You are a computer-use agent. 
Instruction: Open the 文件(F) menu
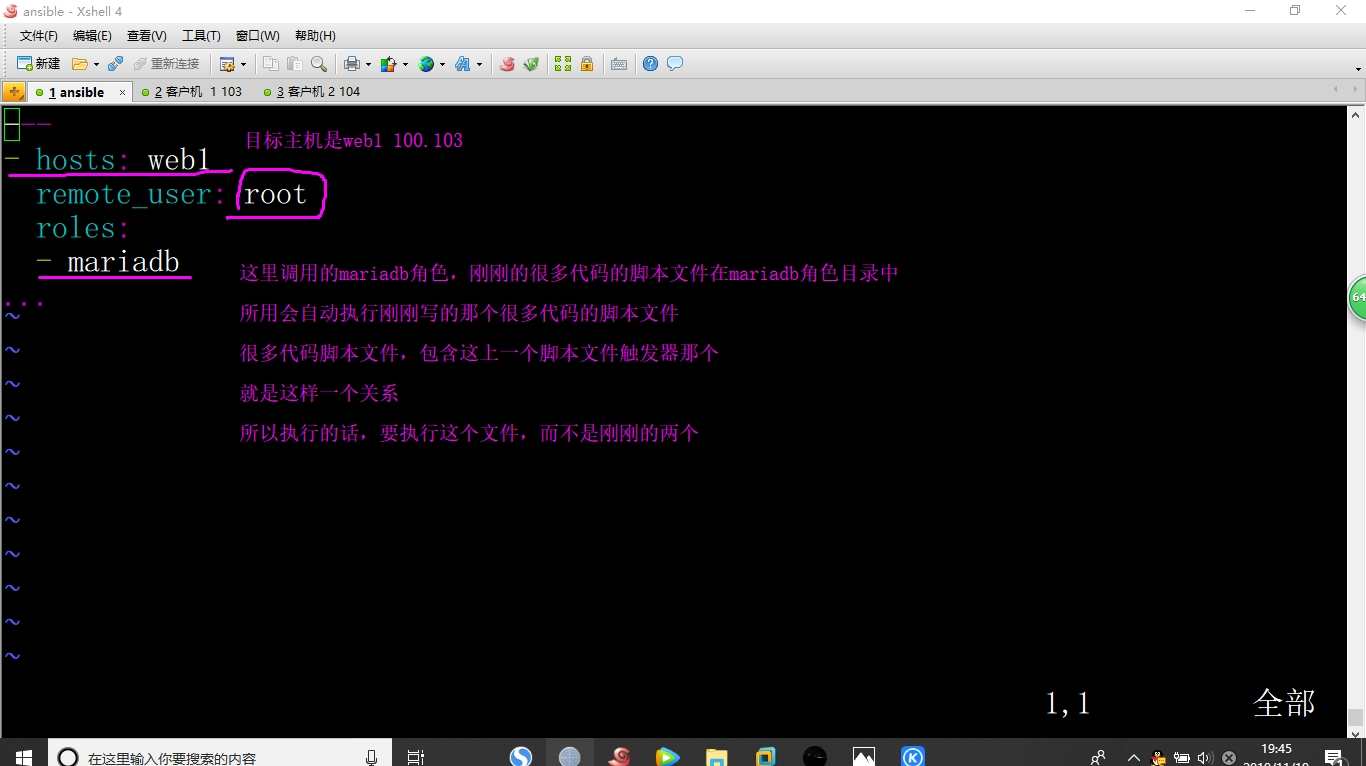tap(39, 36)
